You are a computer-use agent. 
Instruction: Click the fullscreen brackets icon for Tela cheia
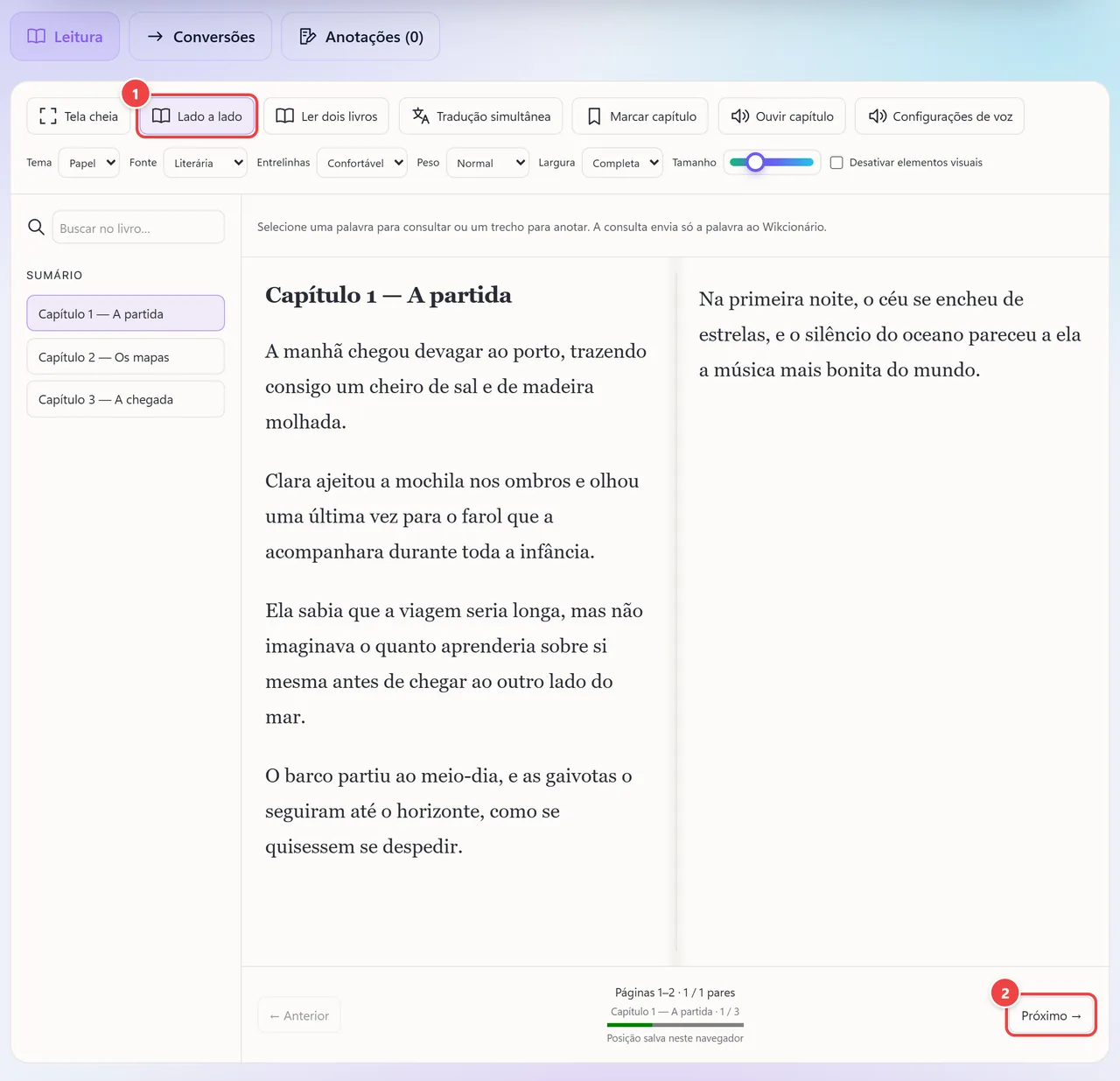pos(48,116)
